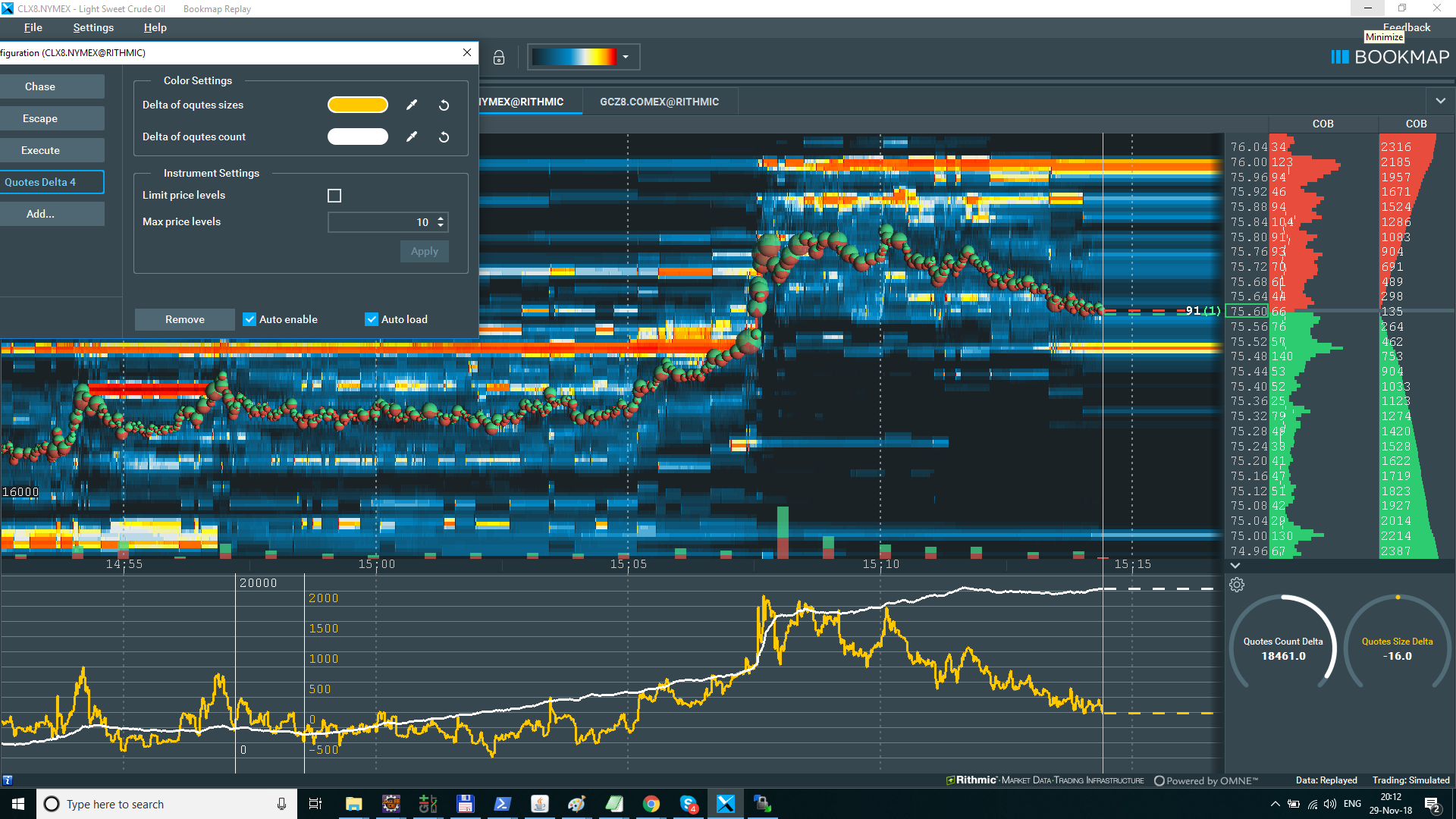Open indicator widget gear settings

pyautogui.click(x=1237, y=585)
